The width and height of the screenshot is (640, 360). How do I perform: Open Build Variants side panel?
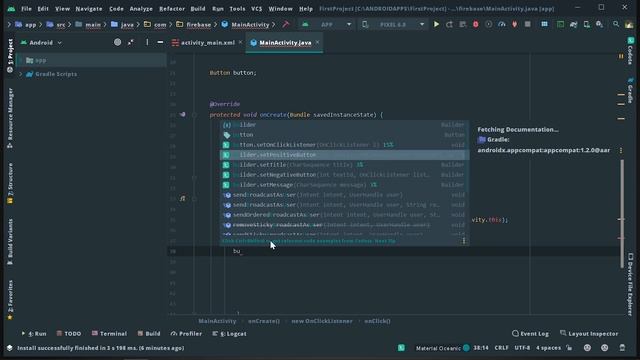coord(10,242)
